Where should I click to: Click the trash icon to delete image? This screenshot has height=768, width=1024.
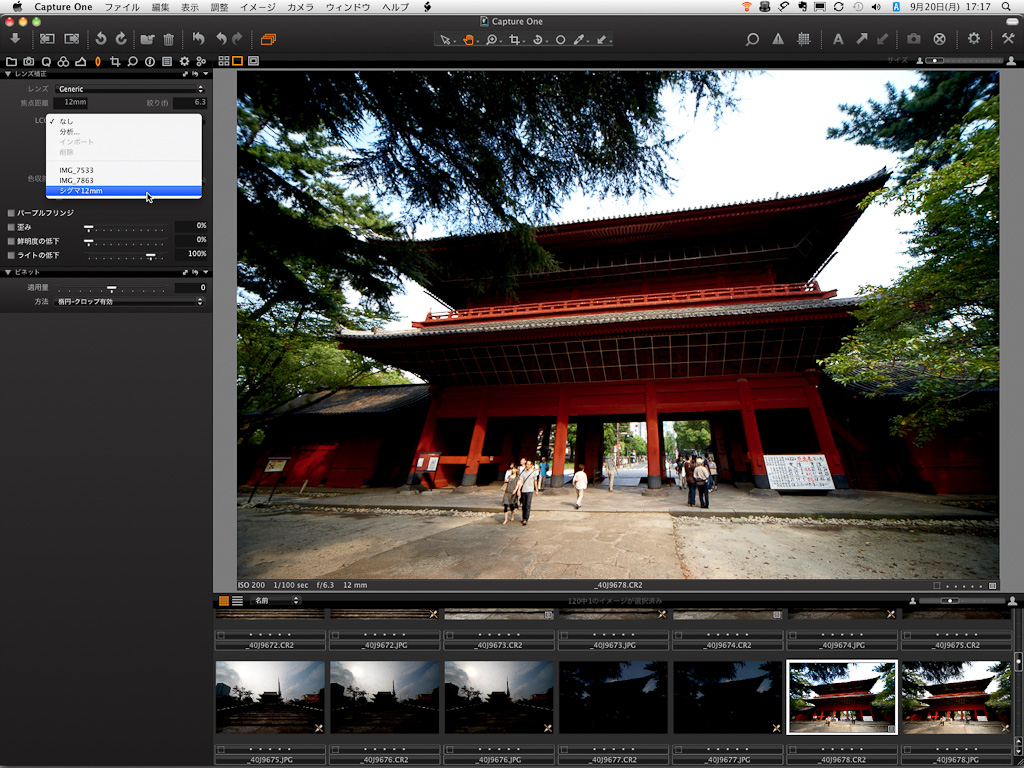tap(168, 39)
